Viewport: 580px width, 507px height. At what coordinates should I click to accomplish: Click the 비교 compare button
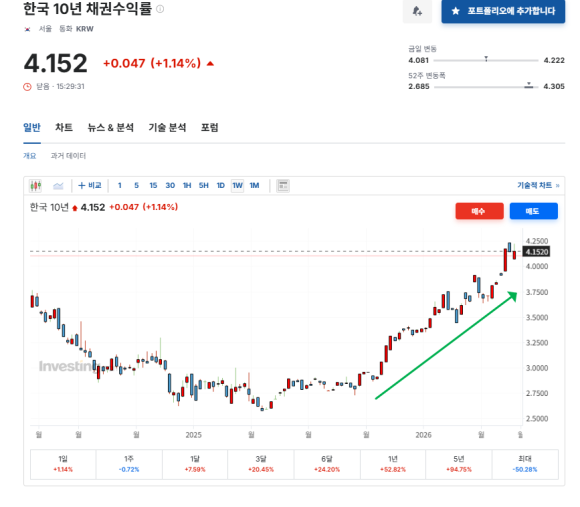coord(90,185)
